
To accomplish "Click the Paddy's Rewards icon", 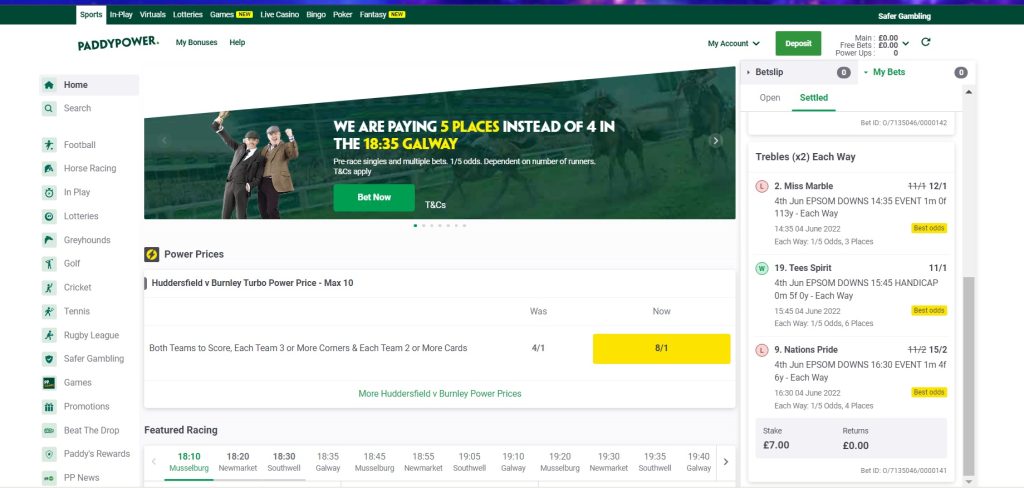I will click(49, 454).
